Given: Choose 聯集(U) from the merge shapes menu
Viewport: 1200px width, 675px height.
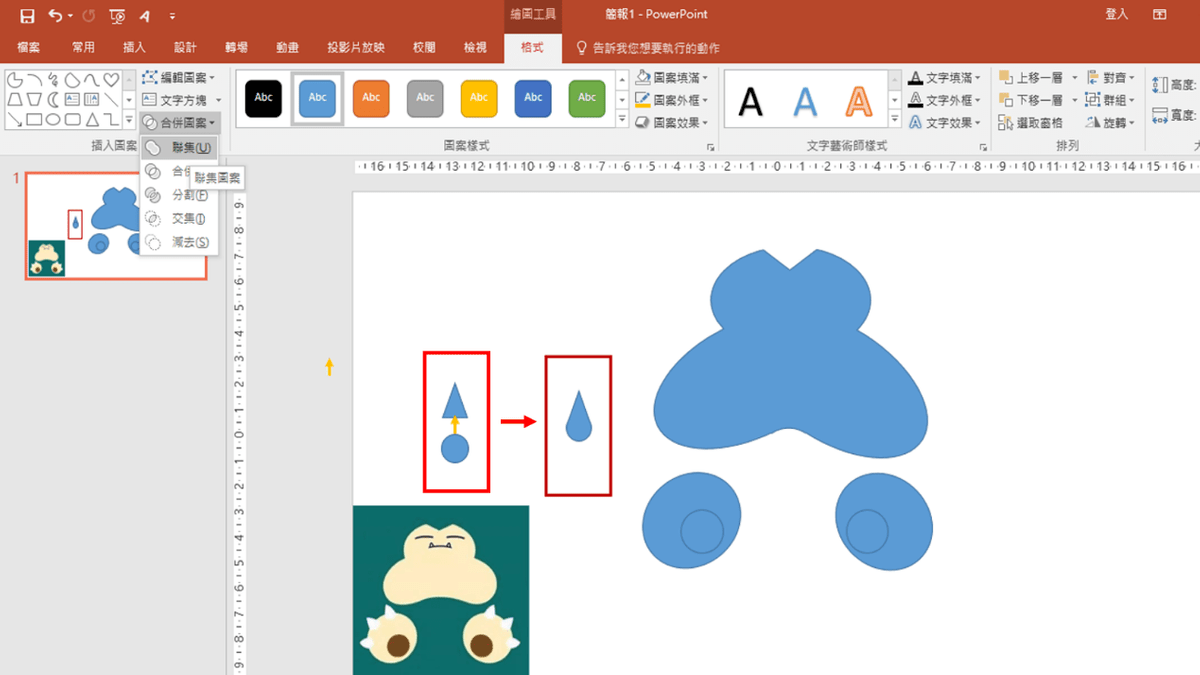Looking at the screenshot, I should 179,147.
